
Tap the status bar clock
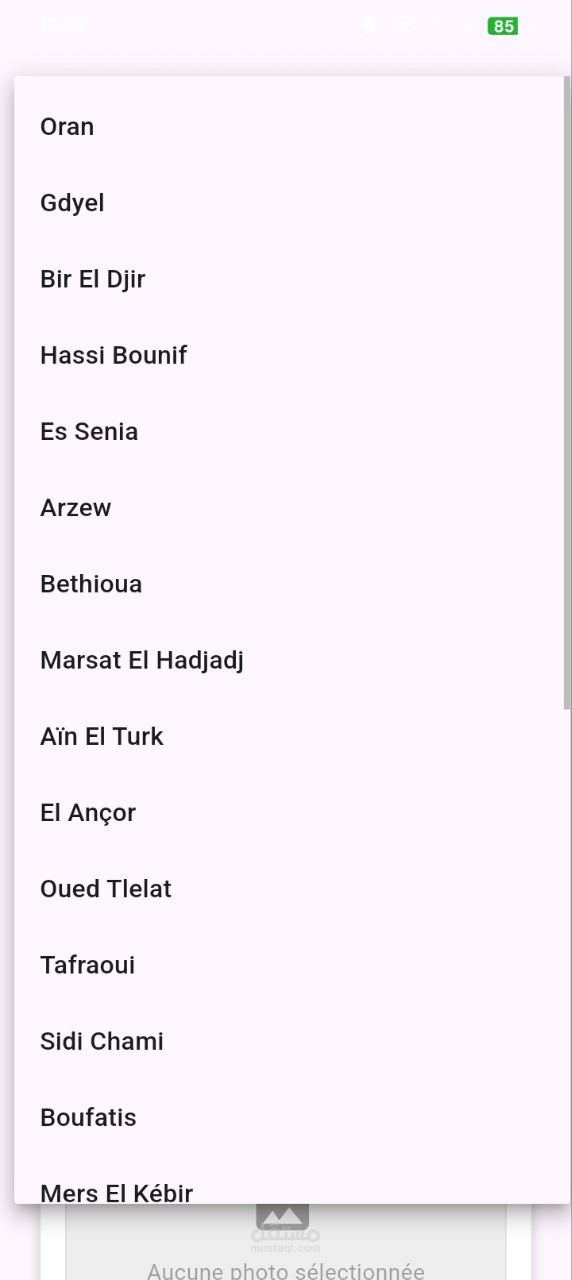[62, 26]
